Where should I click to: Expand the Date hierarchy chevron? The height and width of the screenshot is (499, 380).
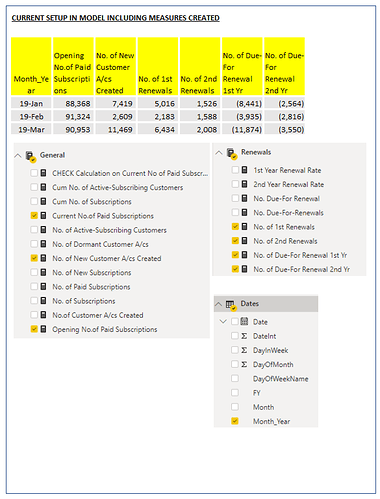tap(223, 321)
